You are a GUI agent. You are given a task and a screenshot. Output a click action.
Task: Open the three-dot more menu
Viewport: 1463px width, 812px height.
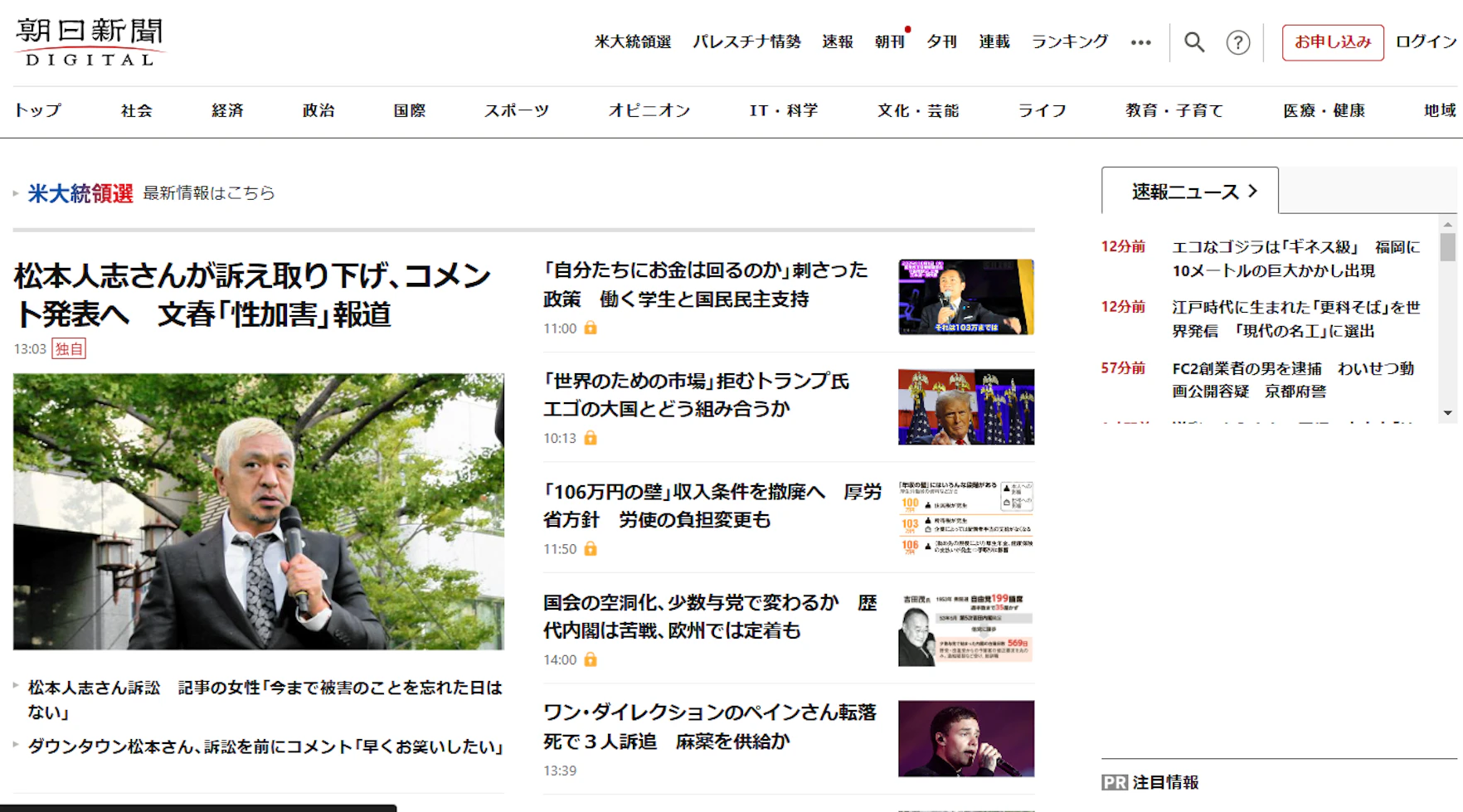click(1141, 42)
